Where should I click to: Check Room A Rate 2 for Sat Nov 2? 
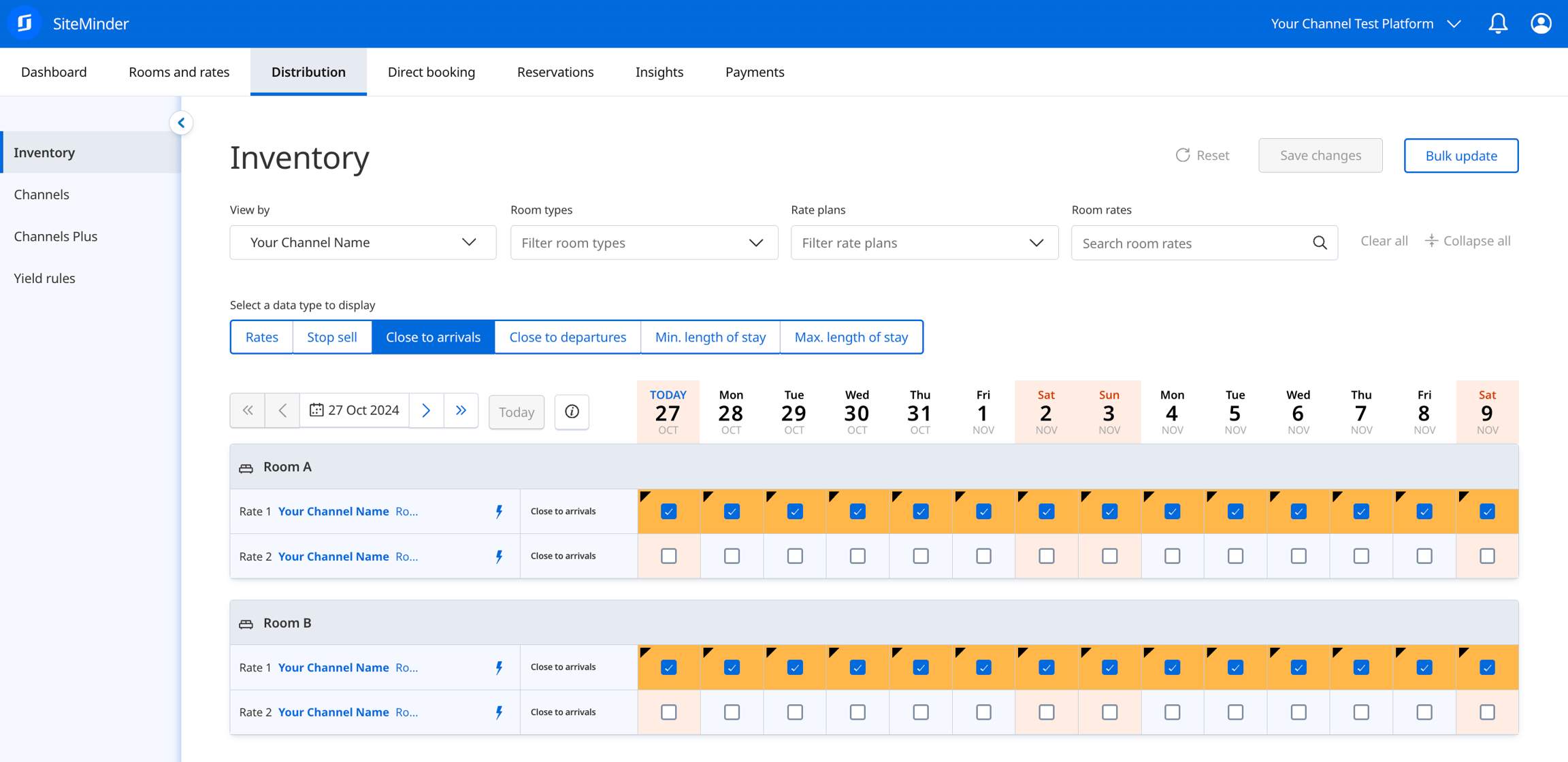pyautogui.click(x=1047, y=556)
